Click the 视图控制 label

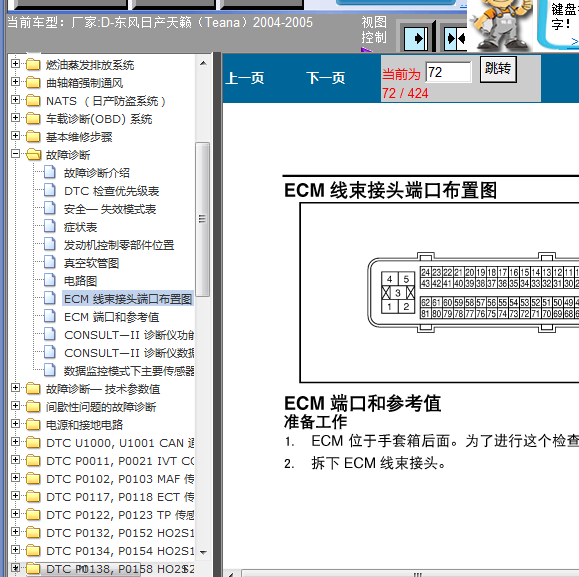pos(374,30)
